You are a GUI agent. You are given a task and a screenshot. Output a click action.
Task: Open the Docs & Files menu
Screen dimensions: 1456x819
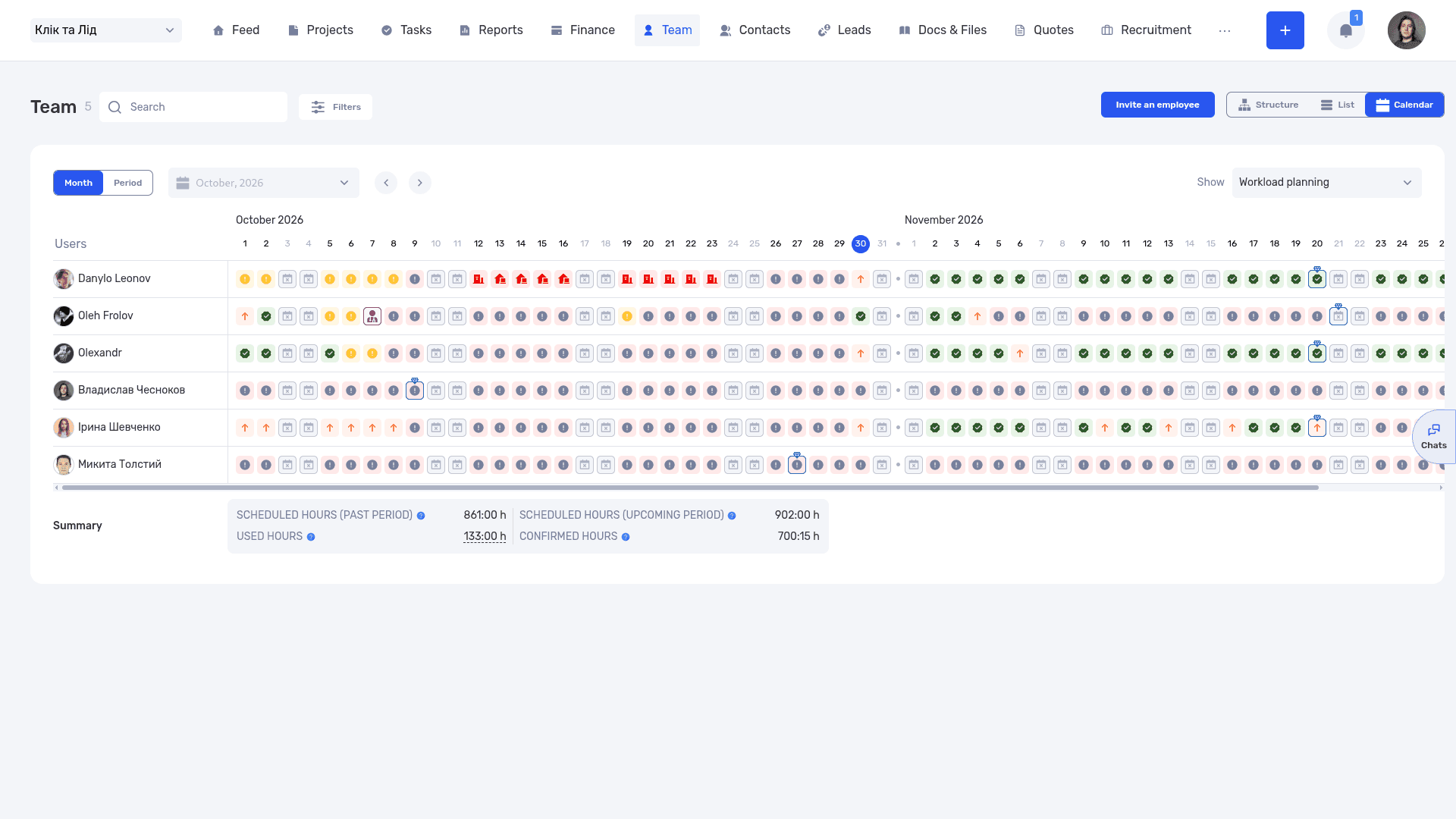click(x=943, y=30)
